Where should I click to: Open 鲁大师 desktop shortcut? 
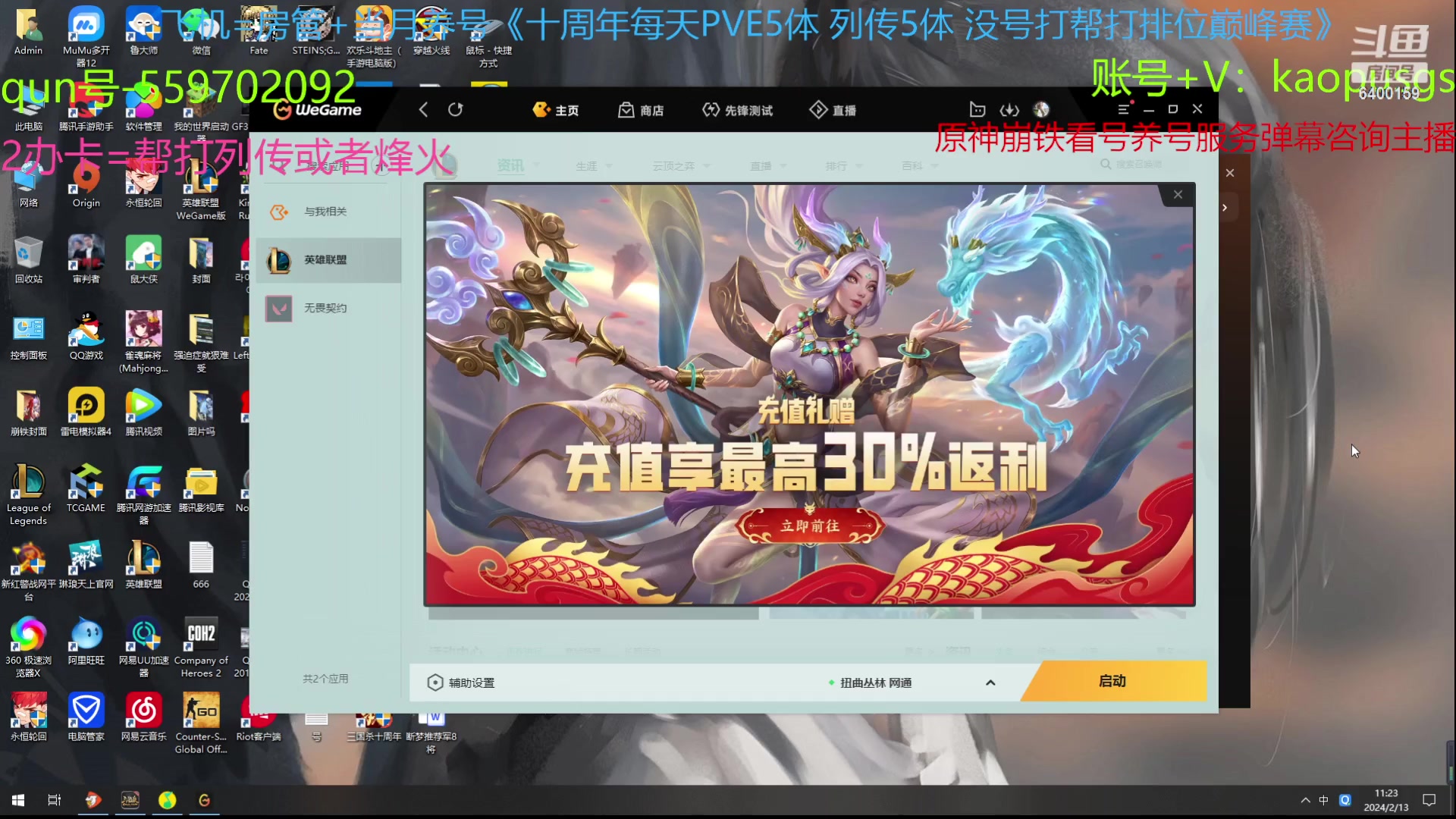143,32
